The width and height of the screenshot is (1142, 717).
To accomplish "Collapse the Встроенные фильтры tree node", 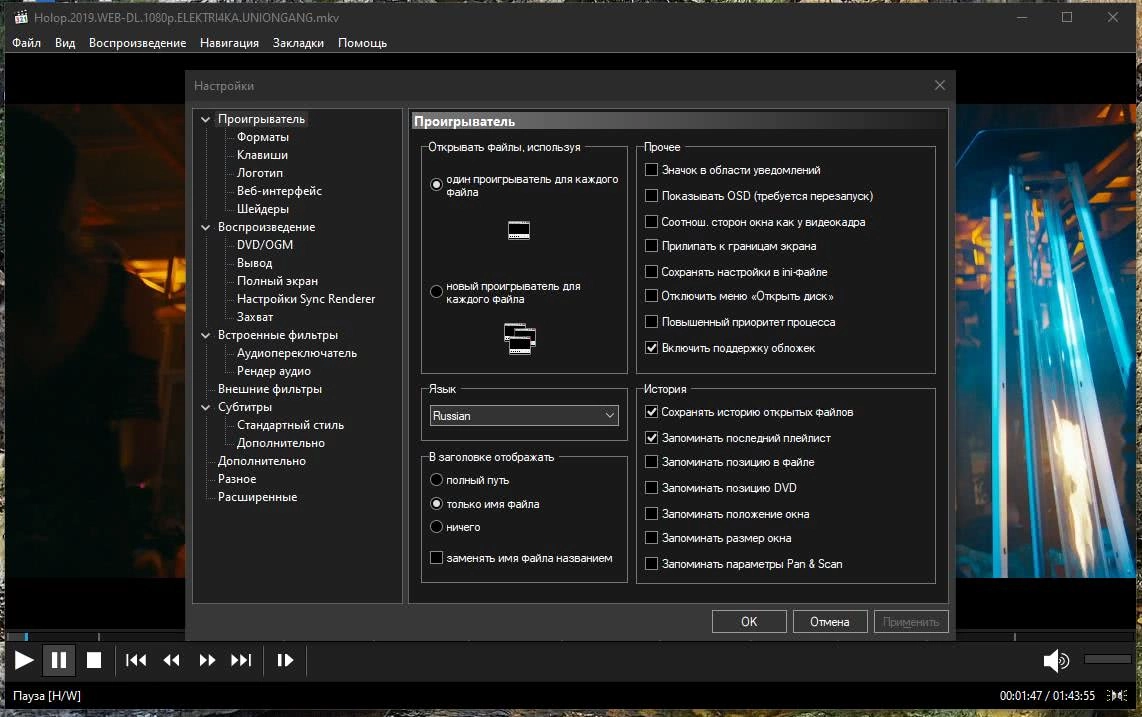I will click(205, 335).
